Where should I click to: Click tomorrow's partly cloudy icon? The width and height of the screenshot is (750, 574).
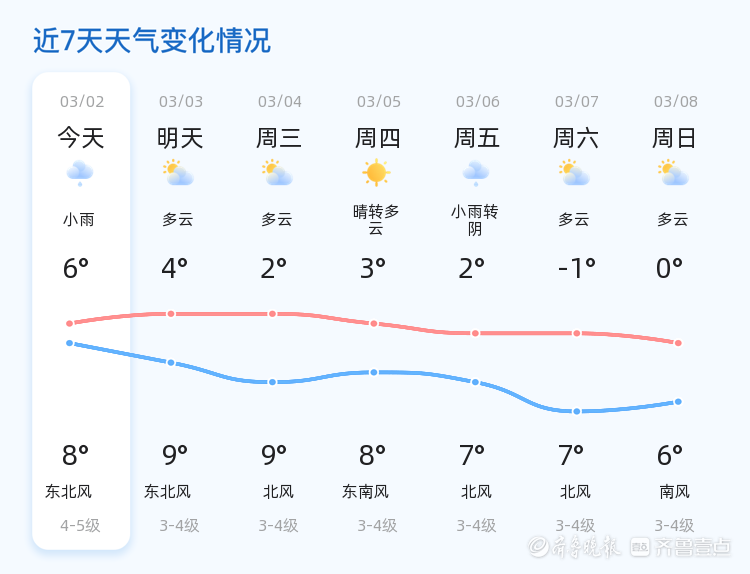(179, 174)
